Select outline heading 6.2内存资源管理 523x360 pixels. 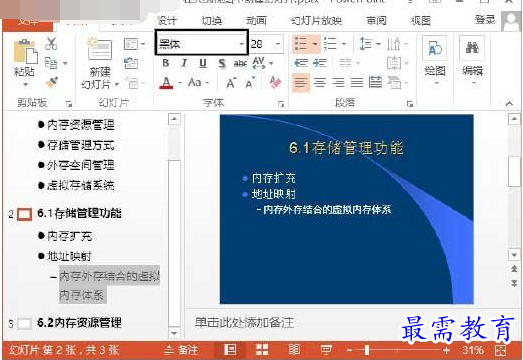pos(79,323)
